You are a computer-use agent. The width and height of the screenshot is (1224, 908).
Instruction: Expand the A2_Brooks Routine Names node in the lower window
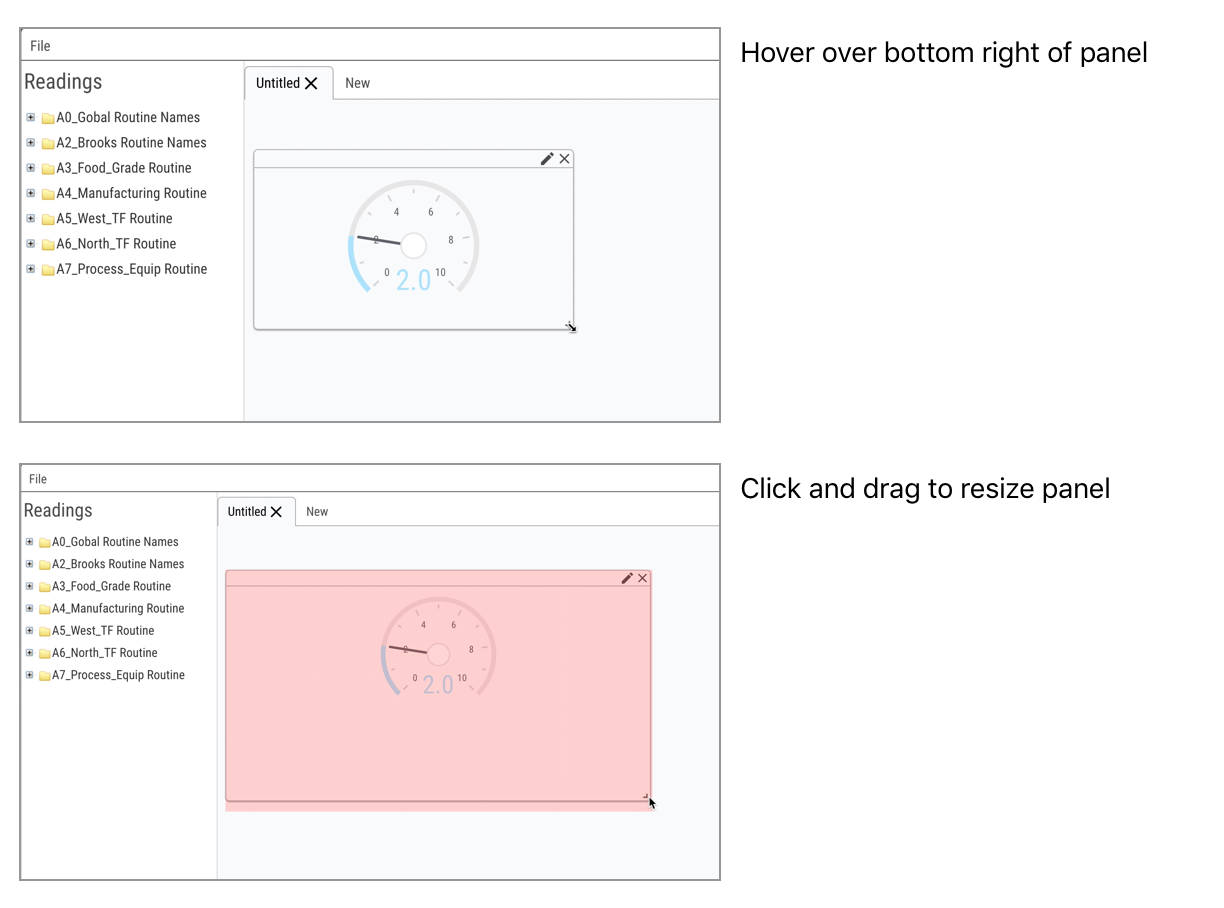[x=30, y=564]
